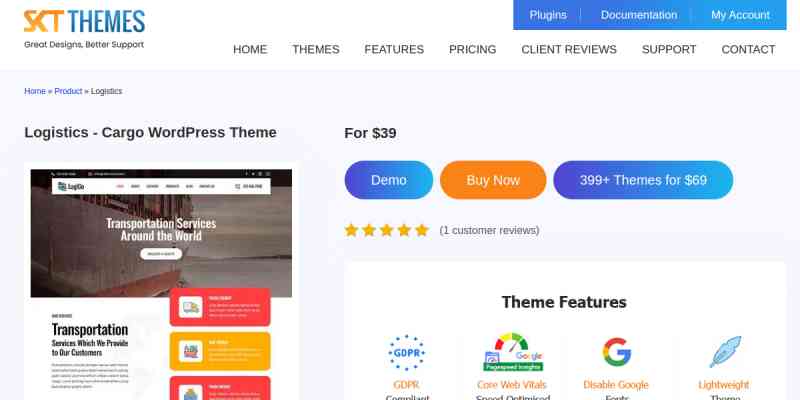Click the Lightweight Theme feather icon
The height and width of the screenshot is (400, 800).
click(725, 352)
